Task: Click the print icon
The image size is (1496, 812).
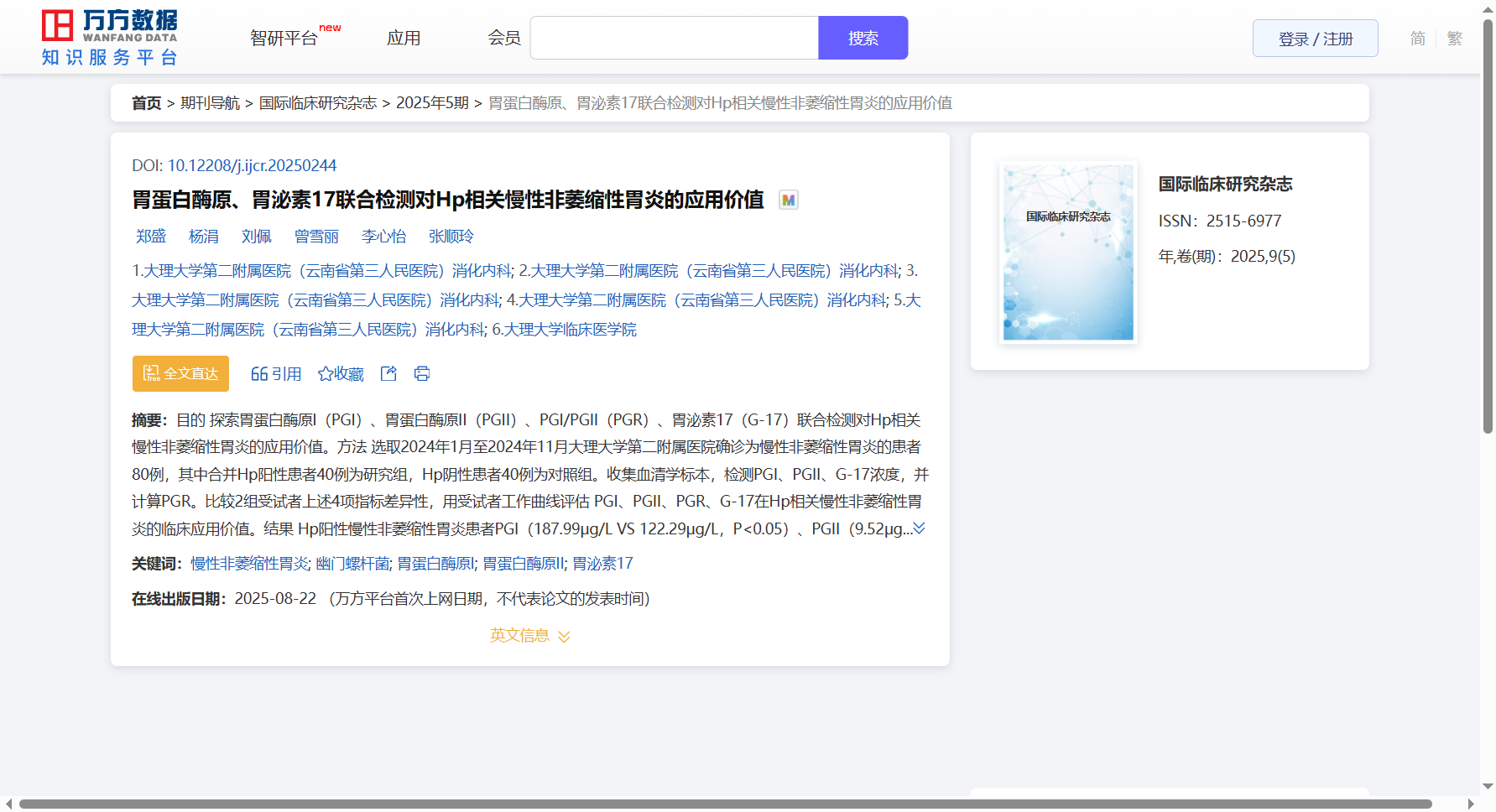Action: coord(422,374)
